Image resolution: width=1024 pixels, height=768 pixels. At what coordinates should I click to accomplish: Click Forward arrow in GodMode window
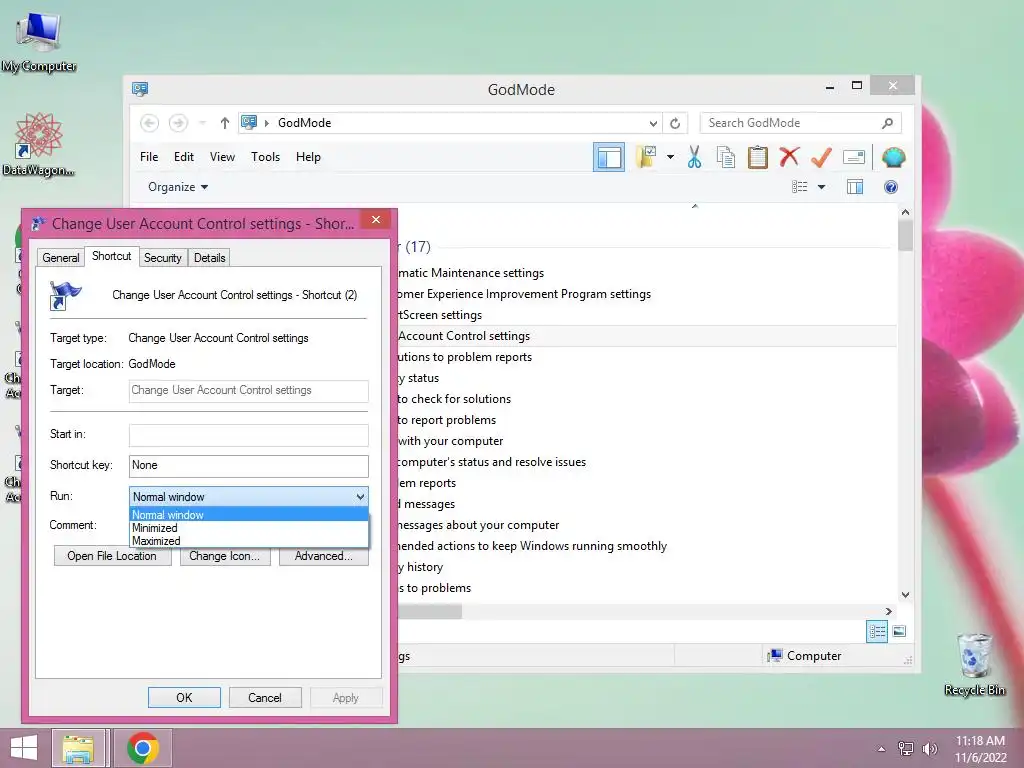tap(178, 123)
